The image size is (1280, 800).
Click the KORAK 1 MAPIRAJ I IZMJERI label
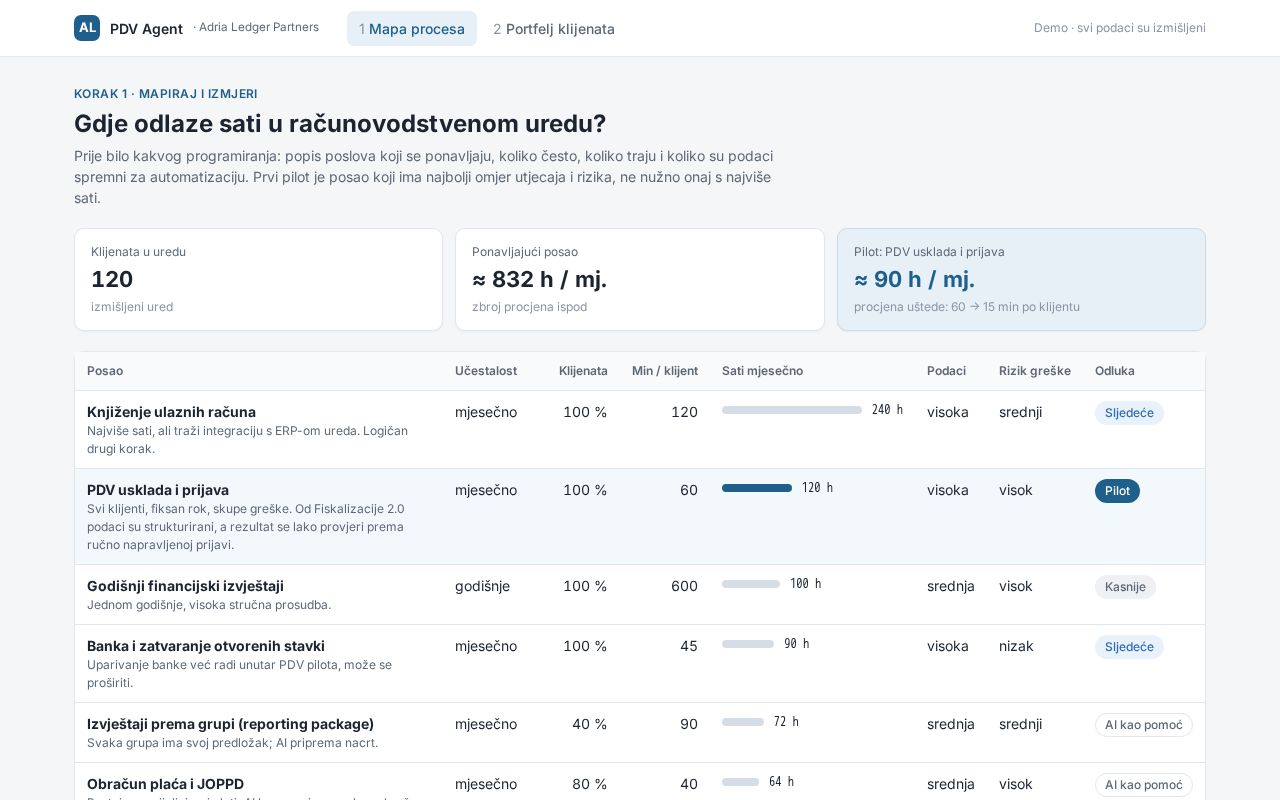click(x=166, y=94)
